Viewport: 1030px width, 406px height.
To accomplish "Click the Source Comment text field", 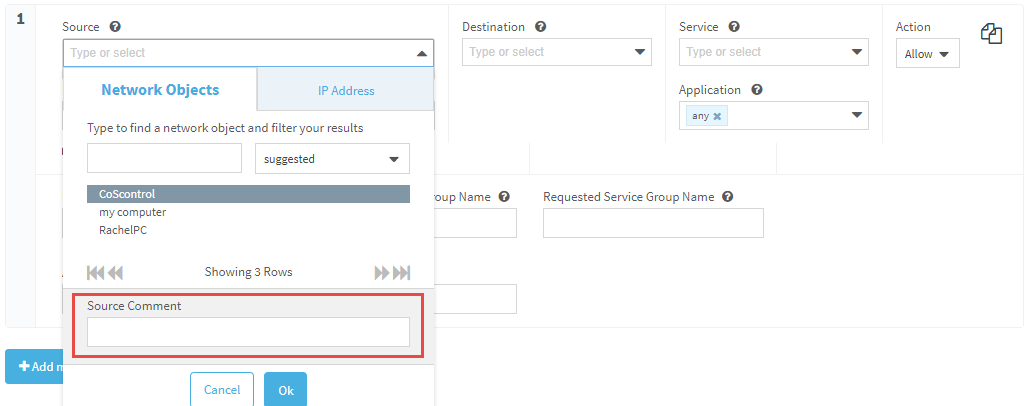I will 248,332.
